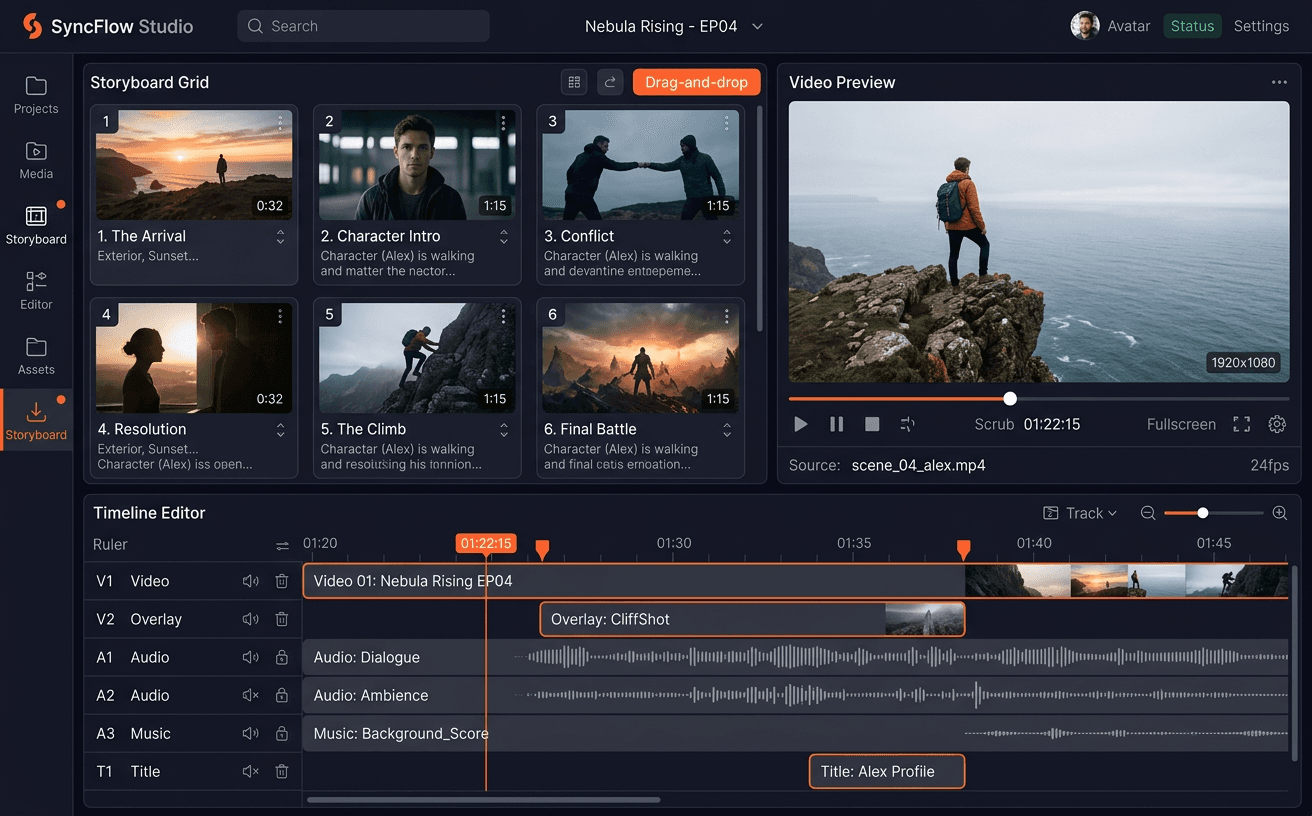This screenshot has width=1312, height=816.
Task: Zoom in the timeline with plus magnifier
Action: 1279,513
